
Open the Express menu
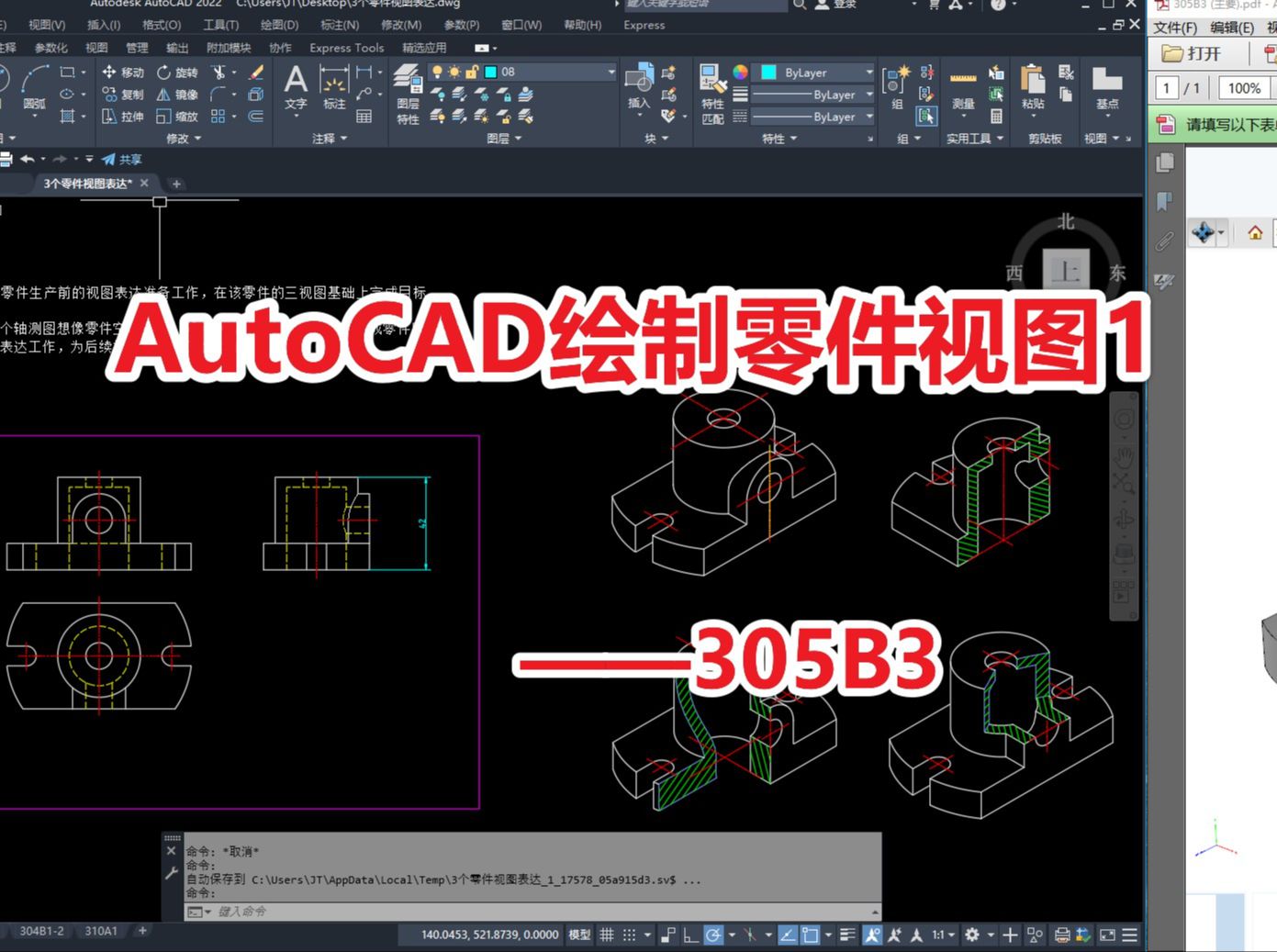(643, 25)
